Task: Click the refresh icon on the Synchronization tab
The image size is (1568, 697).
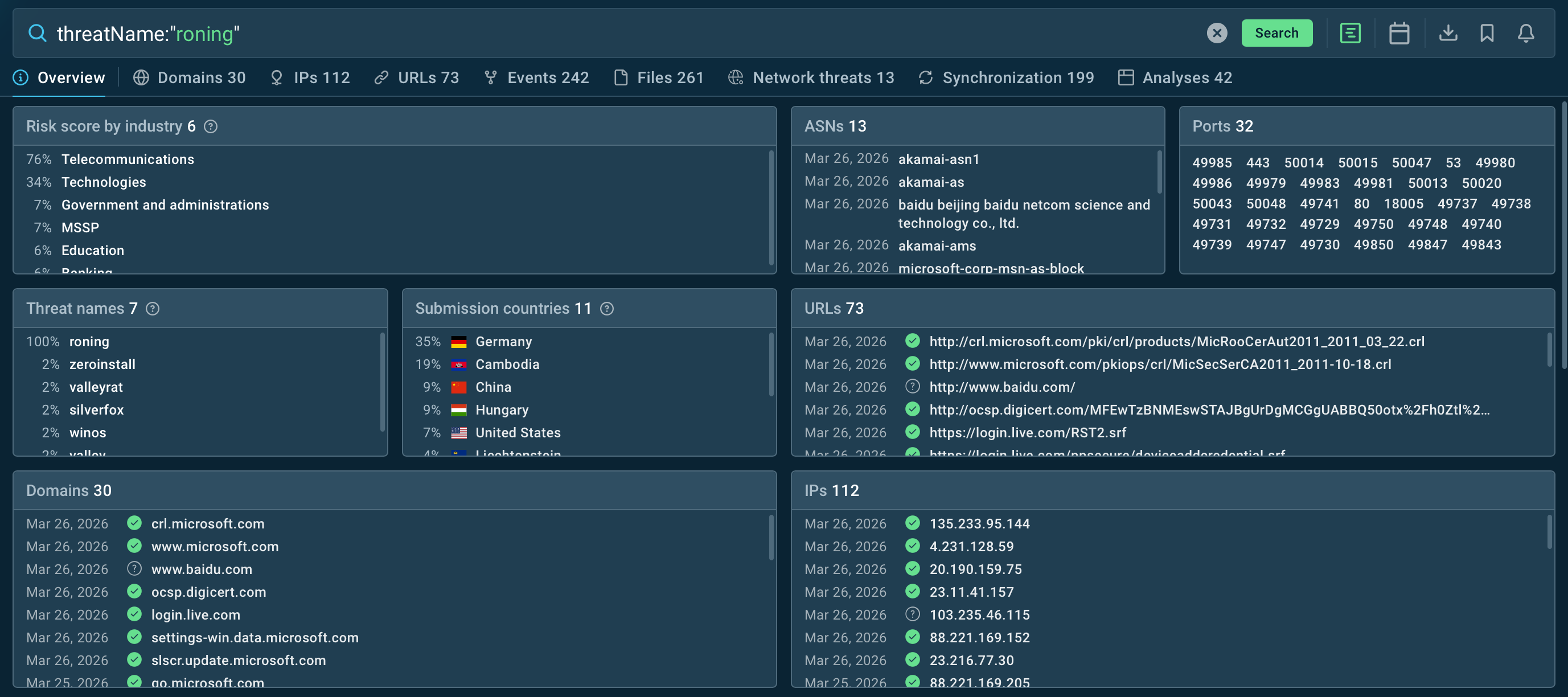Action: (926, 77)
